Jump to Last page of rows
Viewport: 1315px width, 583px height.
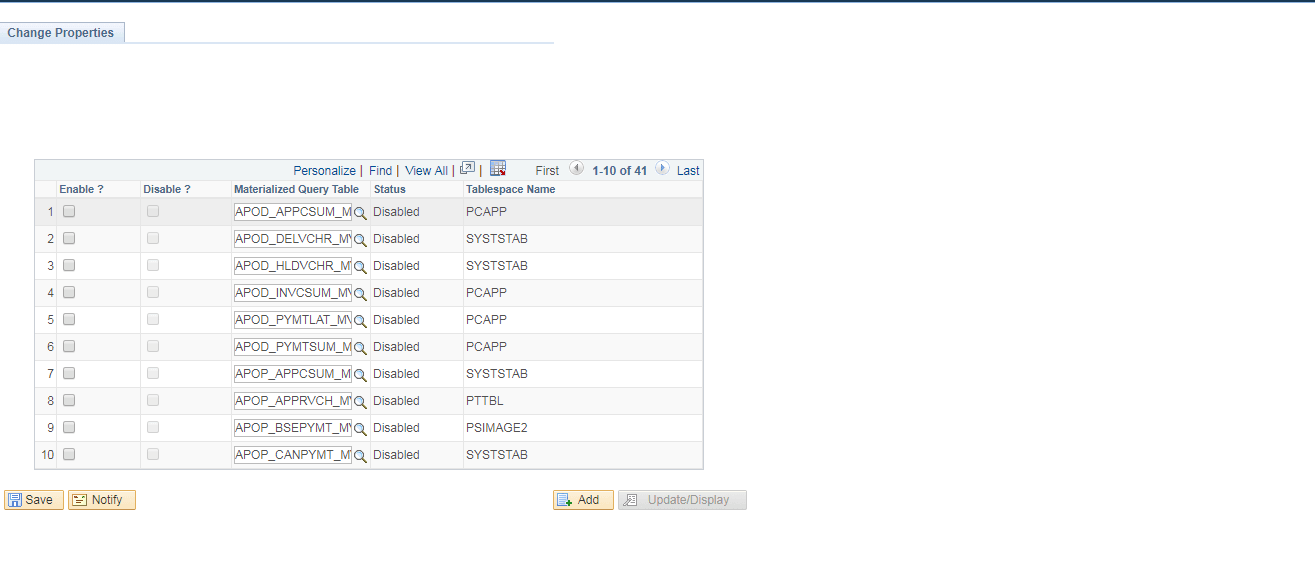688,171
